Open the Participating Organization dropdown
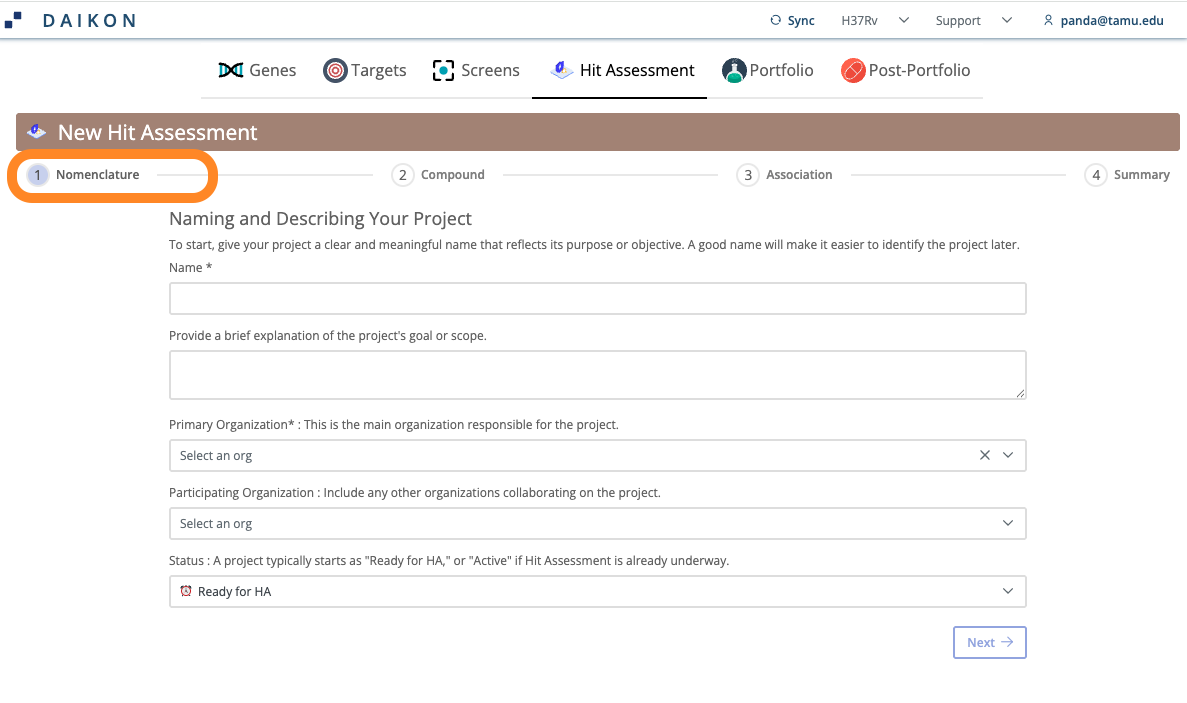The height and width of the screenshot is (703, 1187). 597,524
